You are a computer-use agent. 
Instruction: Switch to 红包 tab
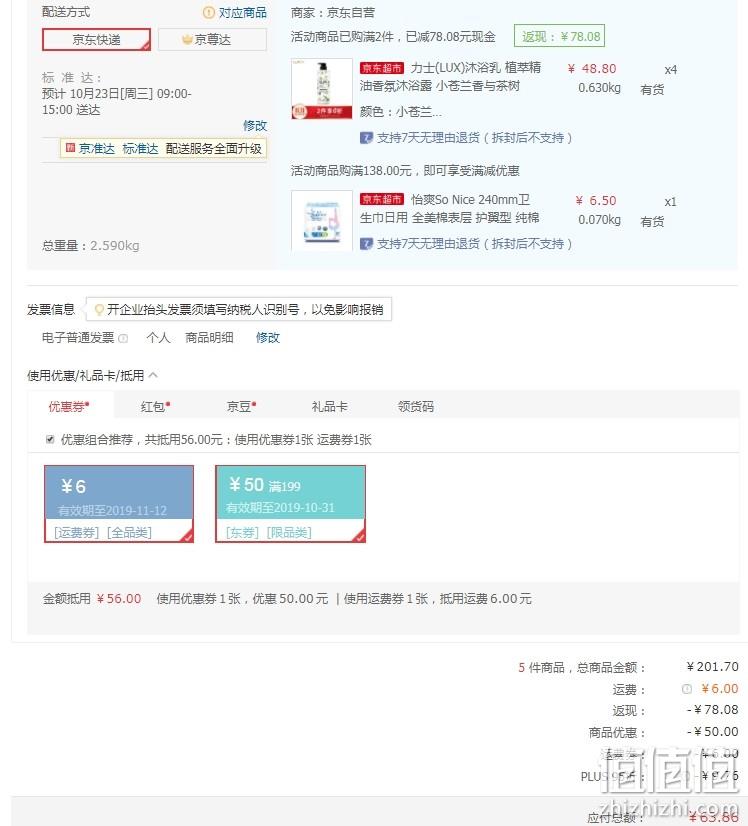[155, 406]
